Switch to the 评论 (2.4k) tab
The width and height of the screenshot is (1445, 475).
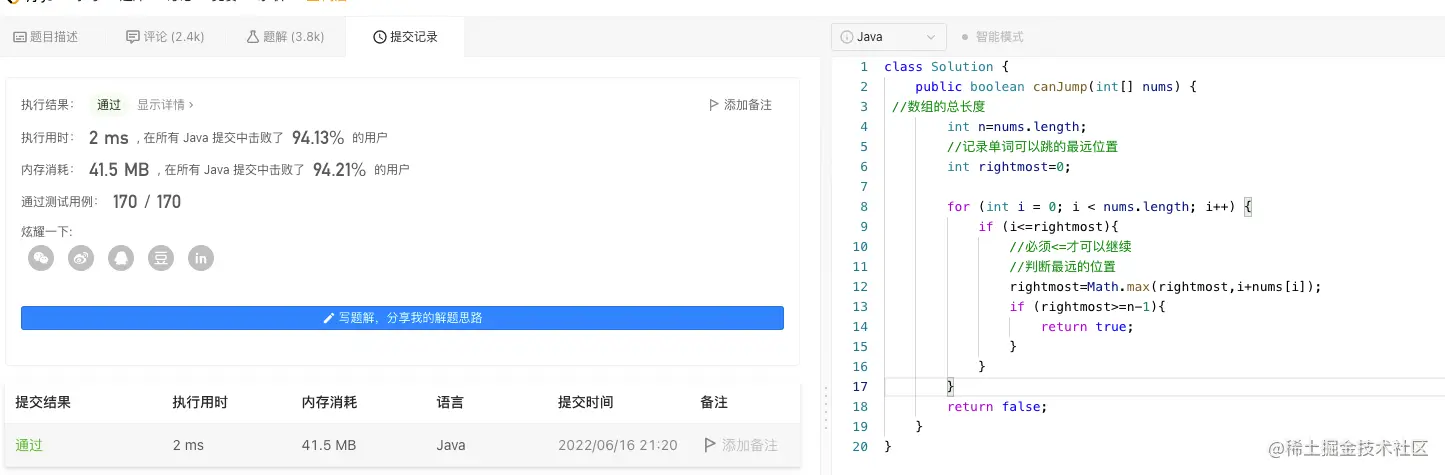[165, 37]
